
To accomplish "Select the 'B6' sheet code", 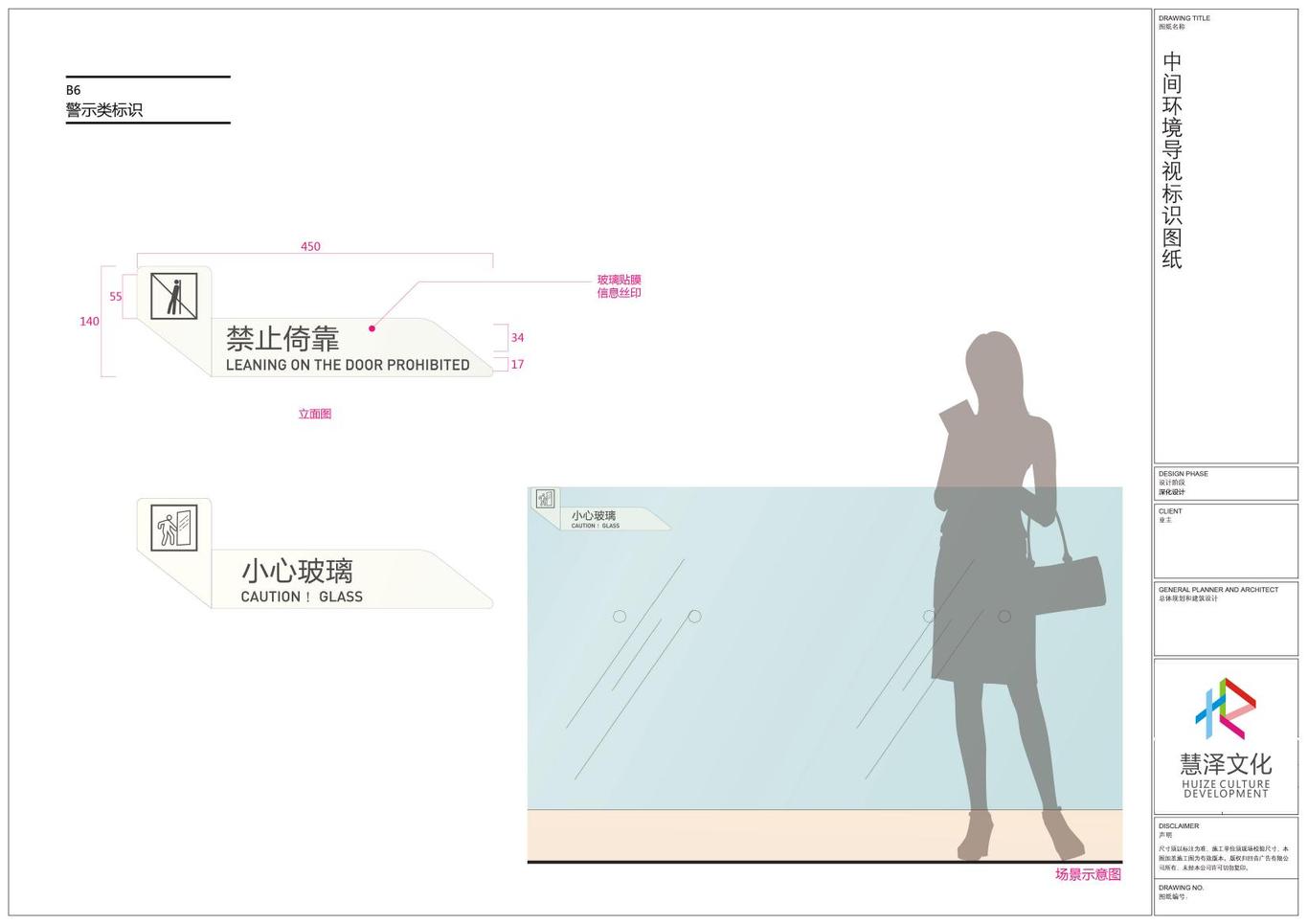I will click(74, 90).
